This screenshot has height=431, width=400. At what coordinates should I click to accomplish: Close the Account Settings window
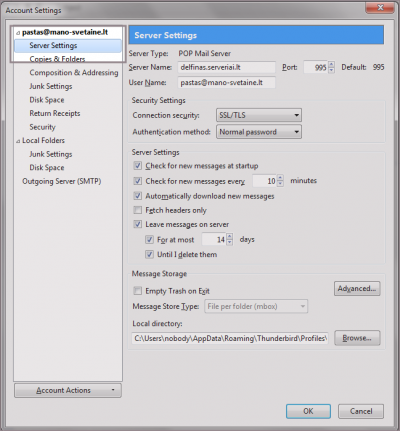click(x=380, y=8)
